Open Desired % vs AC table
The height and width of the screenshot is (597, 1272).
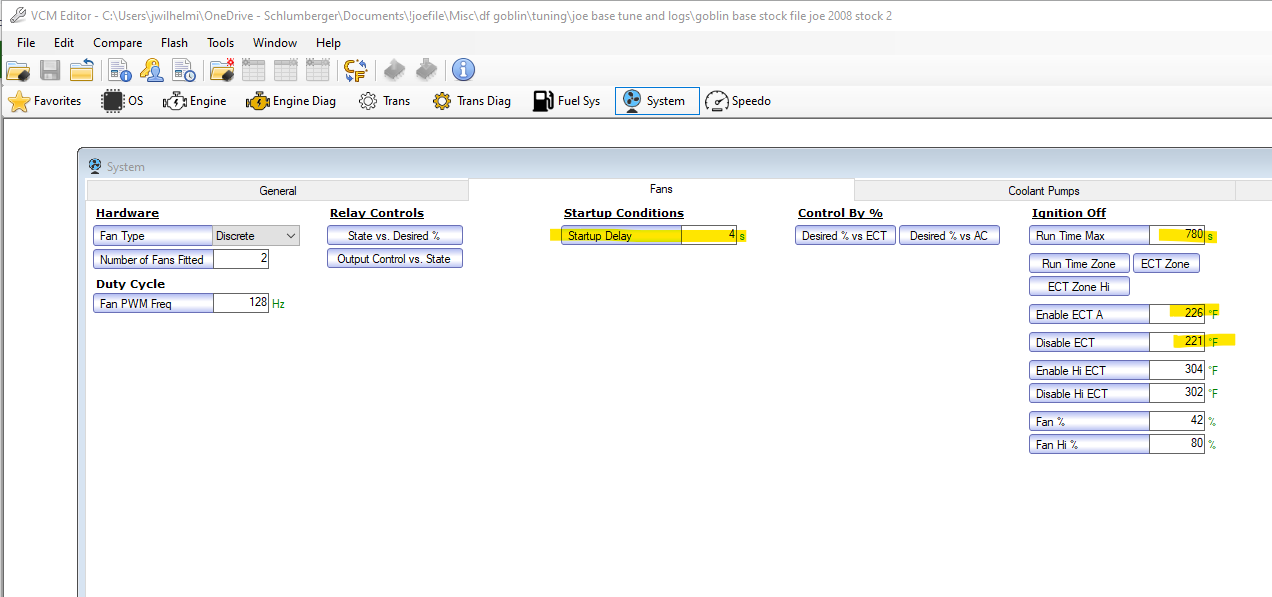tap(949, 236)
